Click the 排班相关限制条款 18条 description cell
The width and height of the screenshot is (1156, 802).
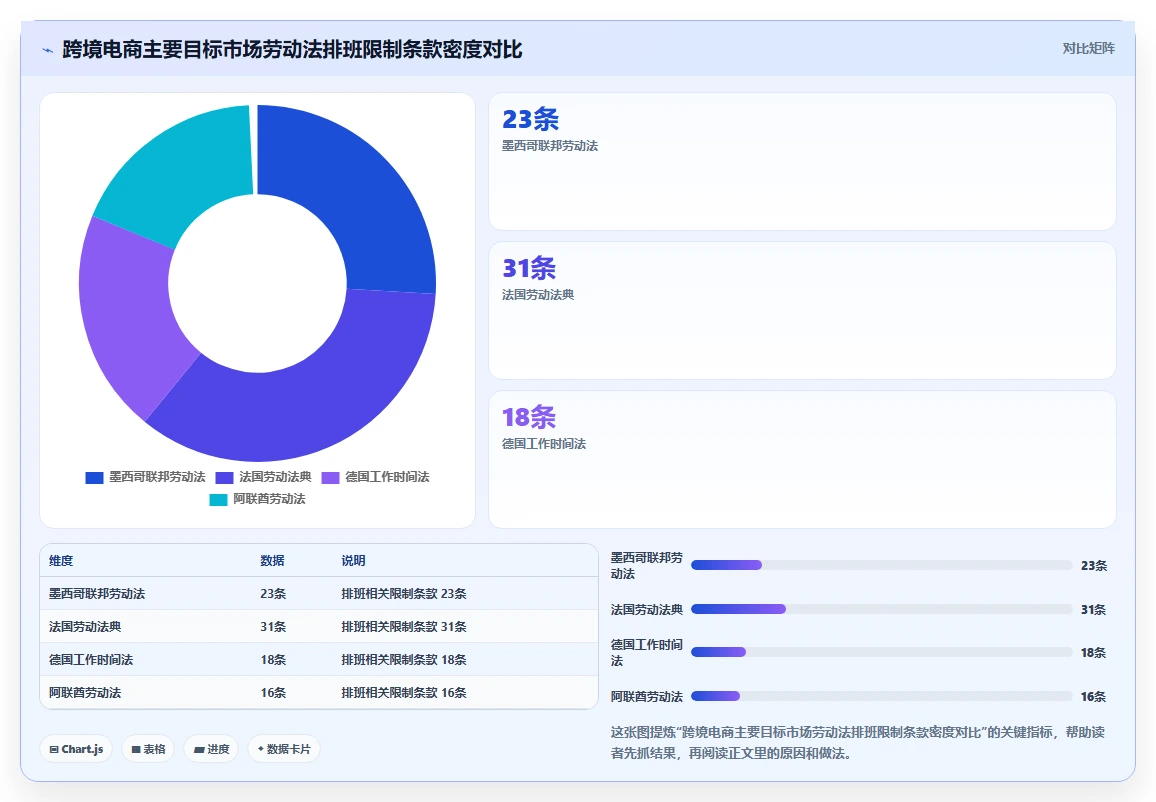coord(403,660)
